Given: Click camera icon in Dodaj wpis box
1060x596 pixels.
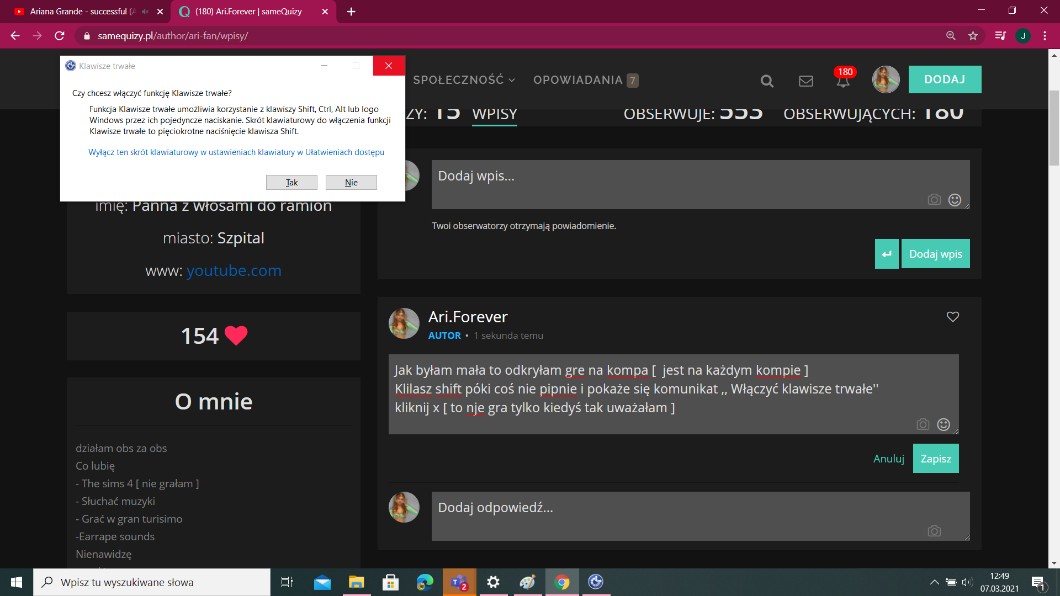Looking at the screenshot, I should [x=934, y=200].
